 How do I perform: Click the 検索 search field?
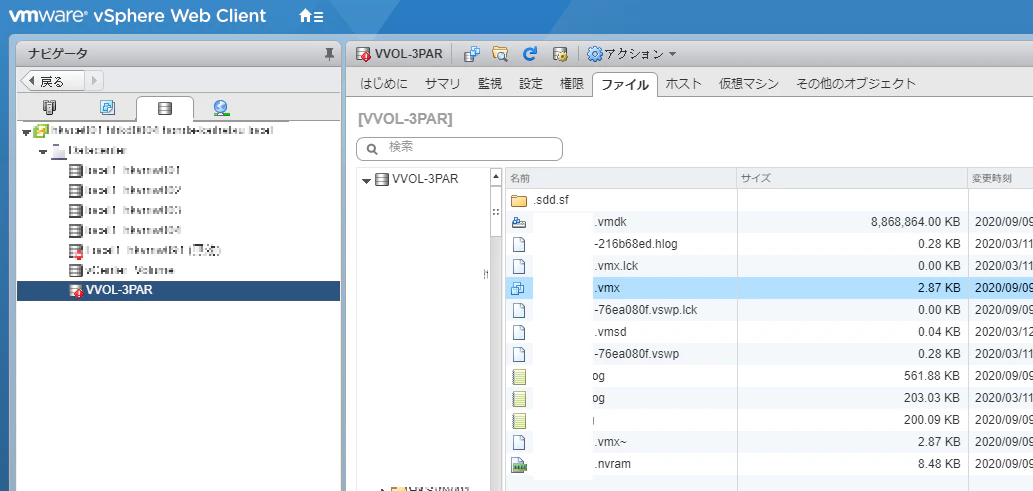coord(459,148)
